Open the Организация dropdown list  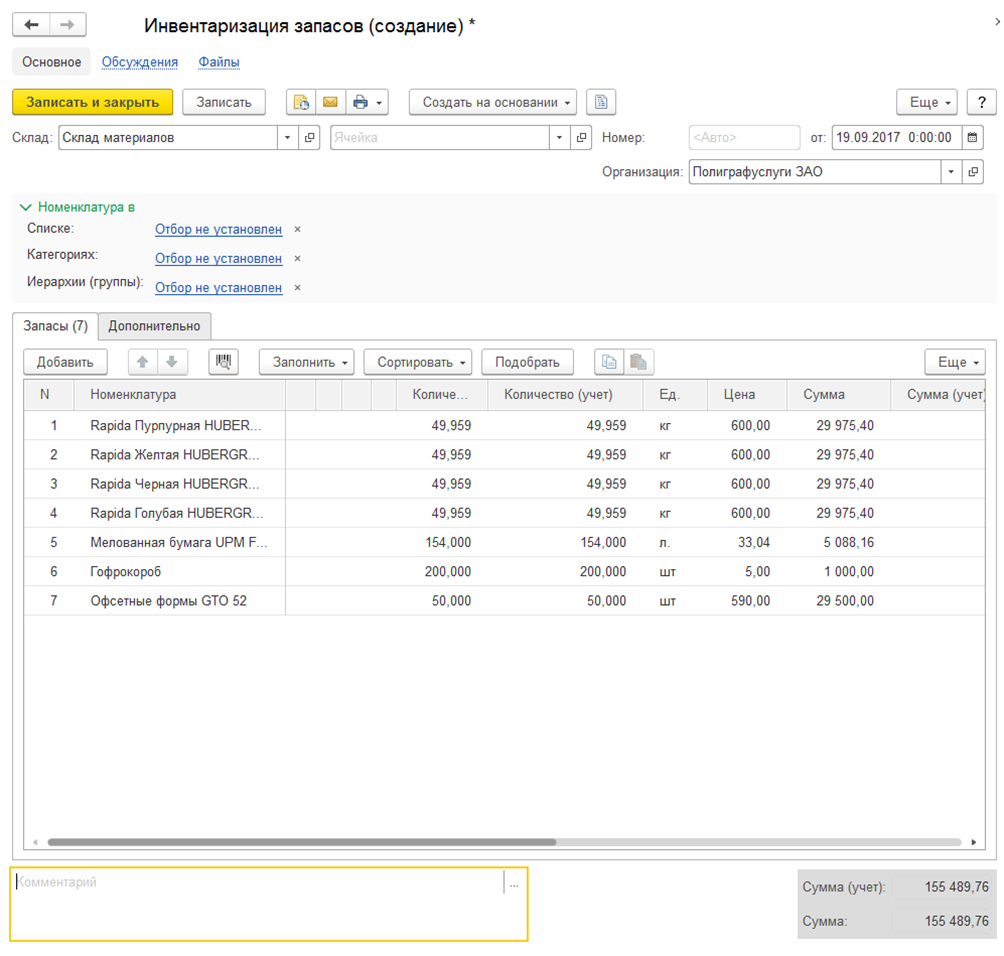(x=951, y=172)
